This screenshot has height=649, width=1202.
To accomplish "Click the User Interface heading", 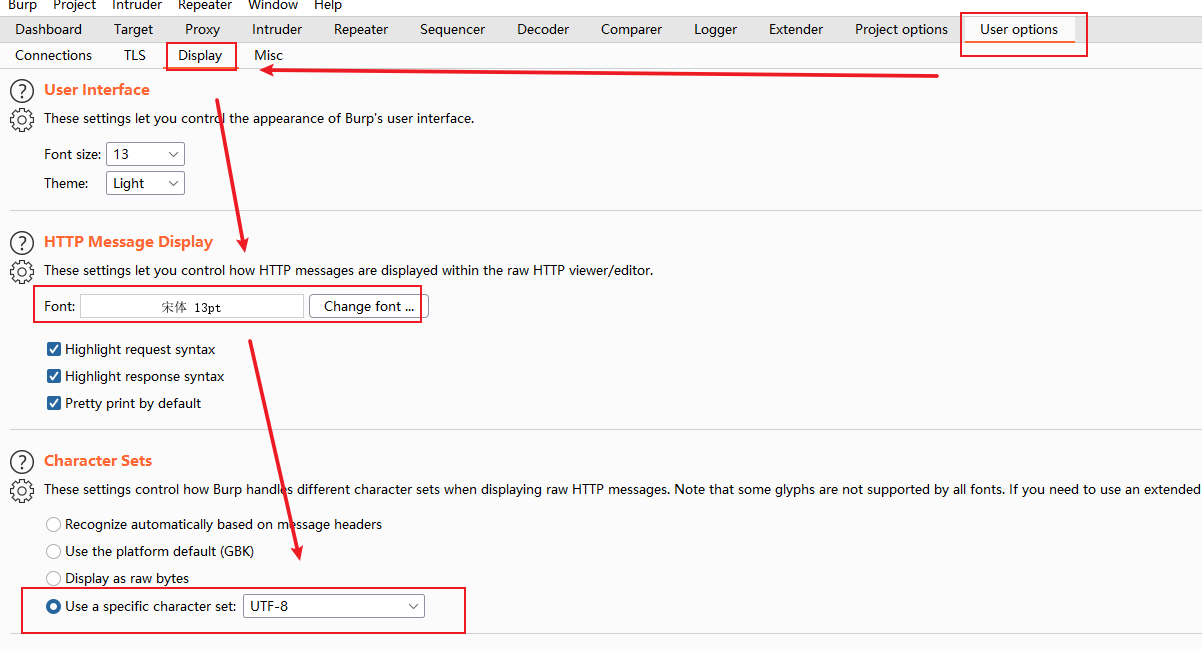I will (97, 90).
